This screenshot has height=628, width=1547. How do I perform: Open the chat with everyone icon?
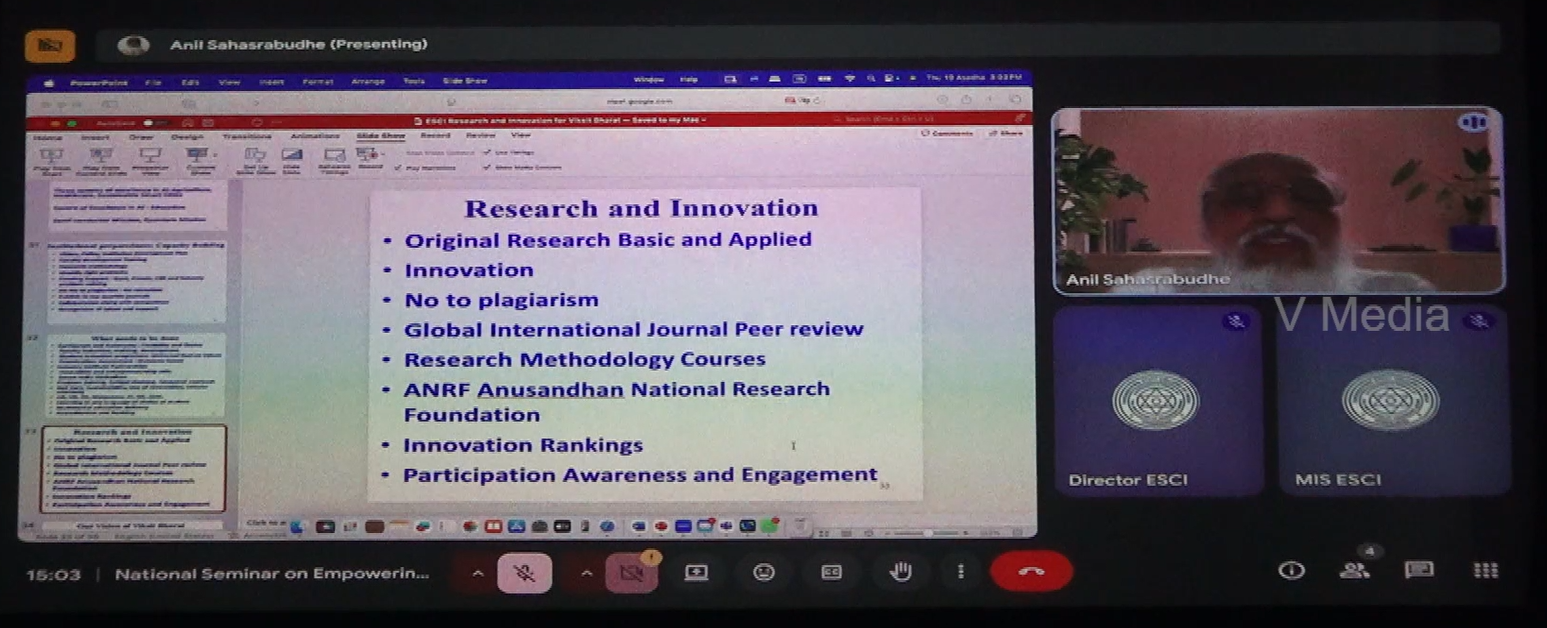(1419, 570)
